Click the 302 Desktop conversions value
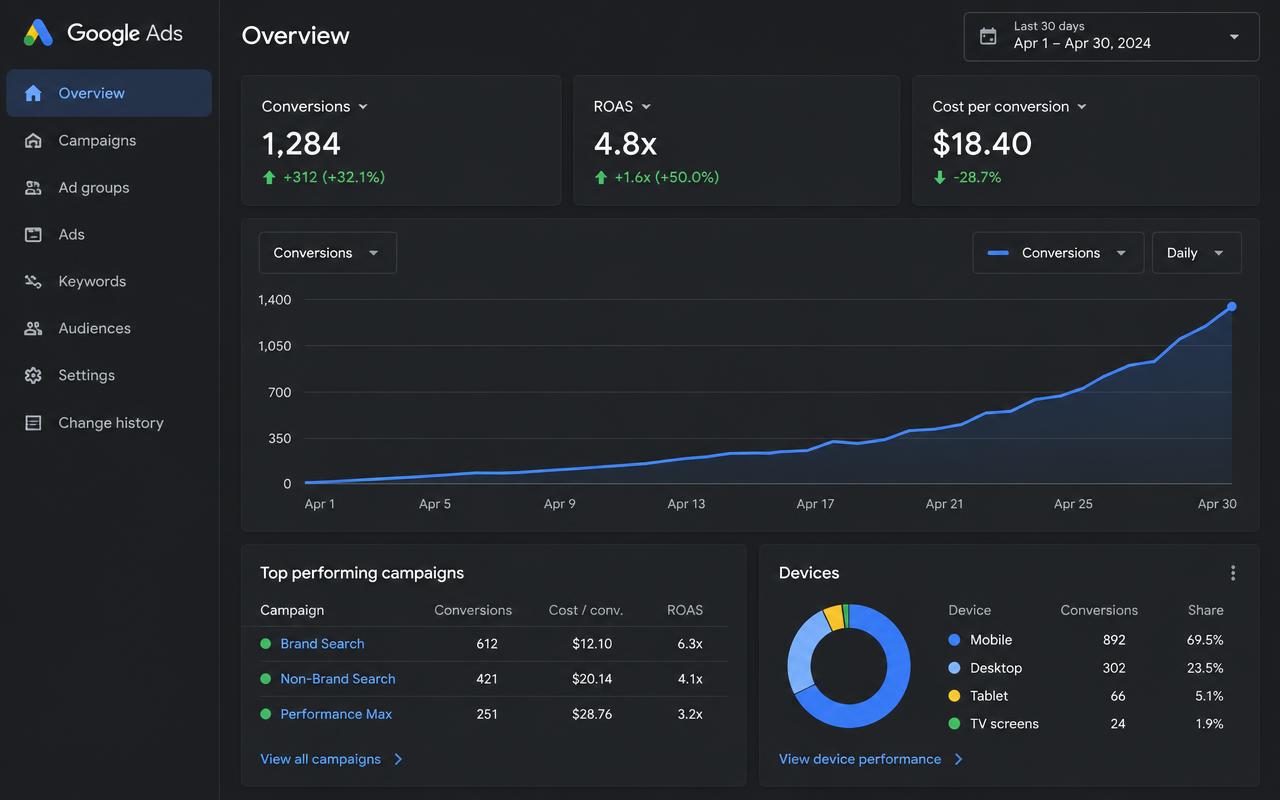This screenshot has height=800, width=1280. (x=1114, y=668)
